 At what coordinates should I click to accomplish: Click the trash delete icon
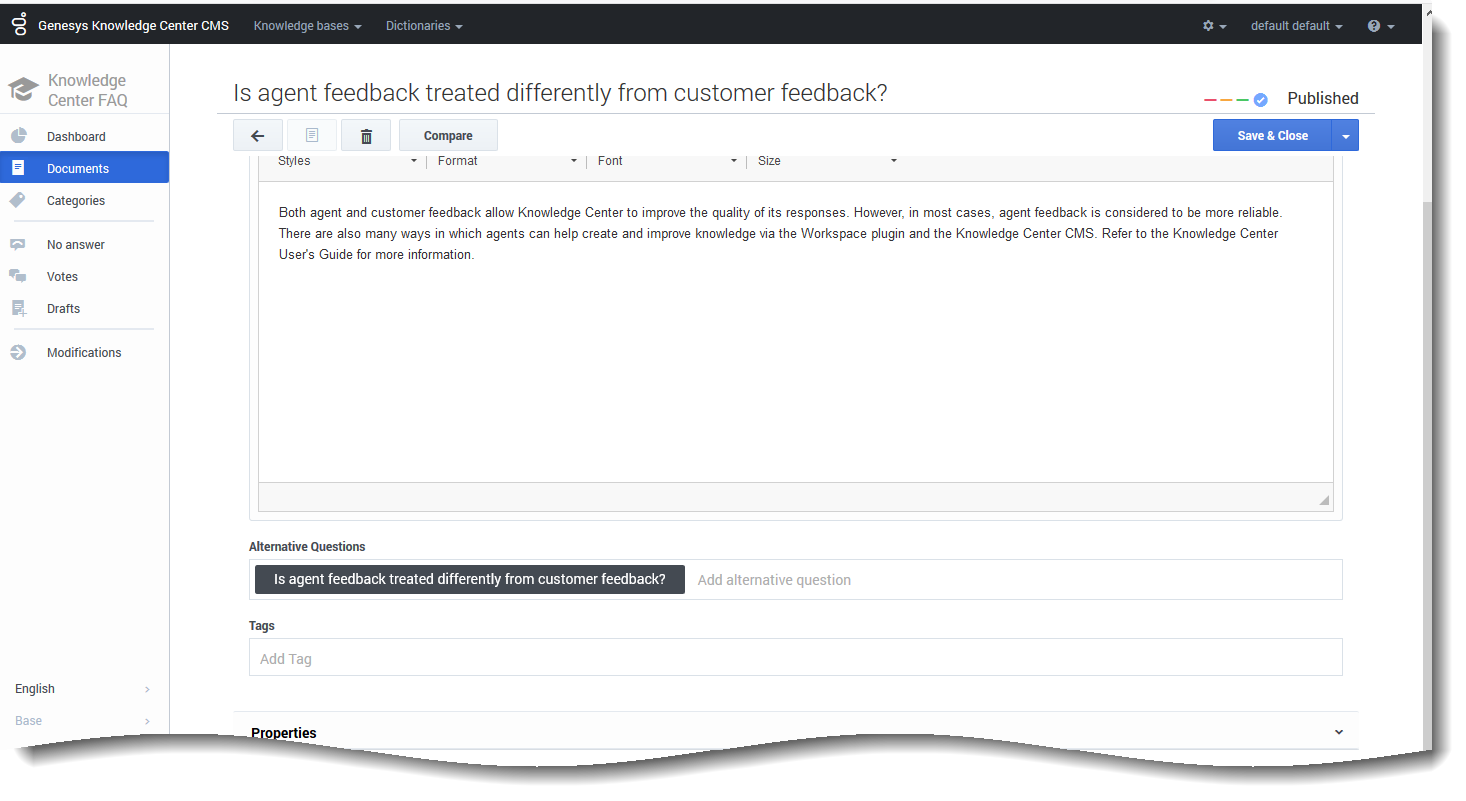pyautogui.click(x=366, y=136)
